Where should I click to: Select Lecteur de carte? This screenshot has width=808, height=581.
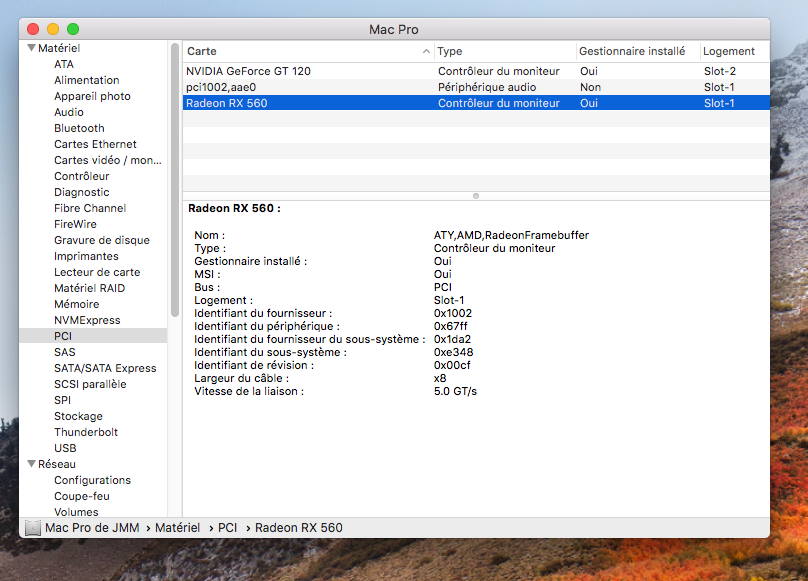[97, 272]
